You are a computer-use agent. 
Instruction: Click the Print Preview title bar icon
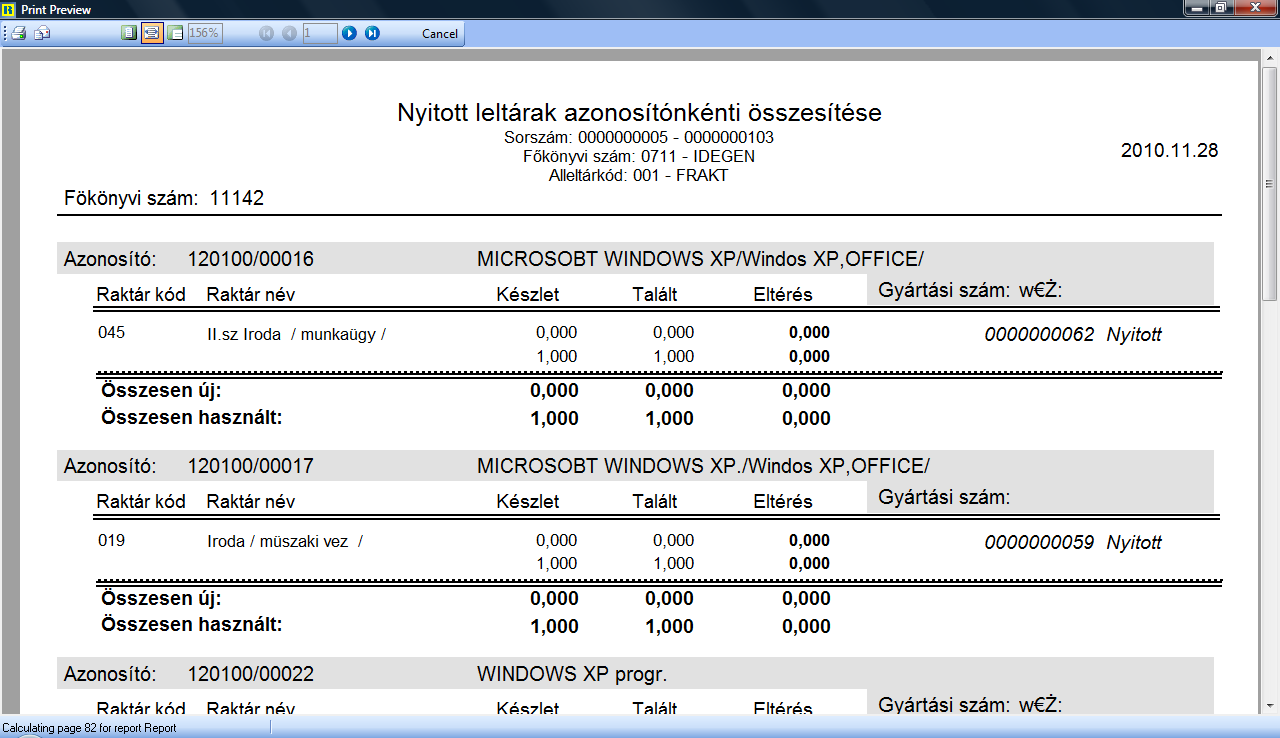[9, 9]
